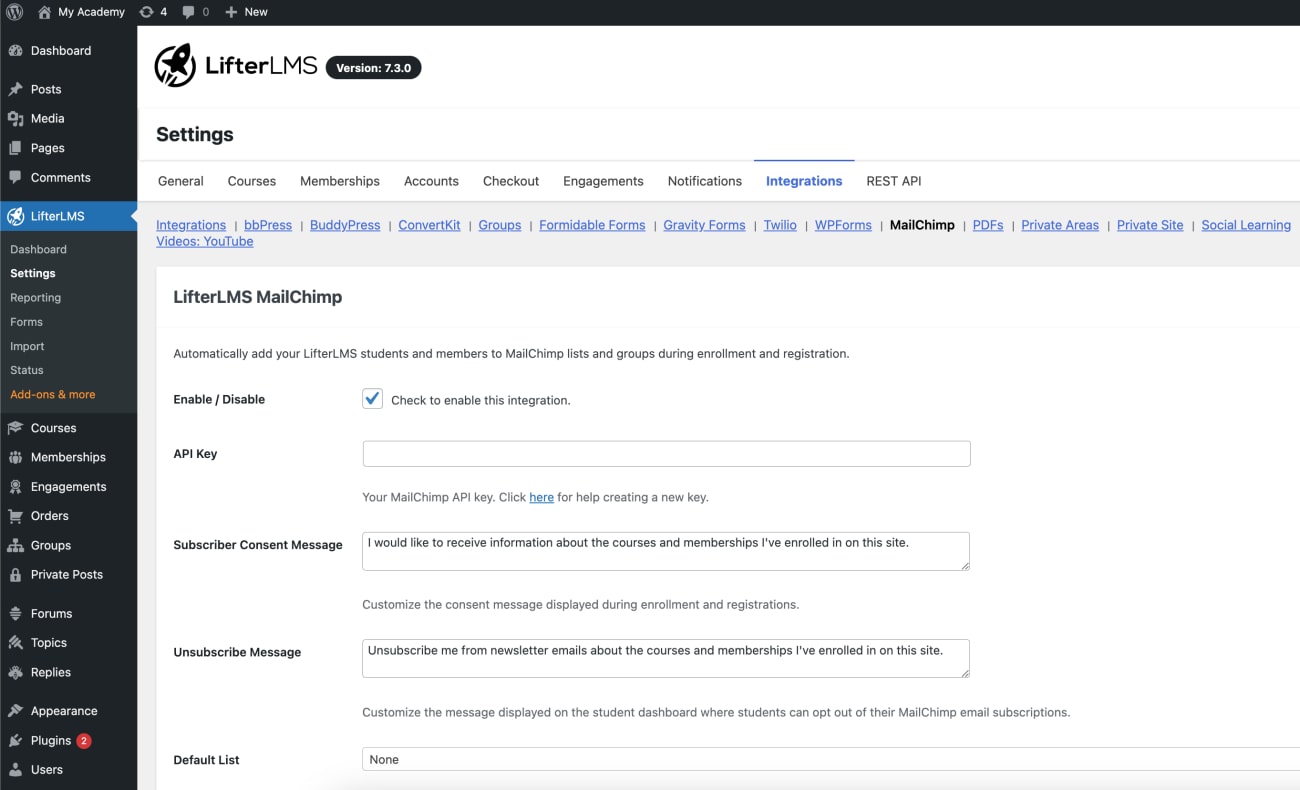Switch to the Engagements settings tab
The width and height of the screenshot is (1300, 790).
pos(603,181)
